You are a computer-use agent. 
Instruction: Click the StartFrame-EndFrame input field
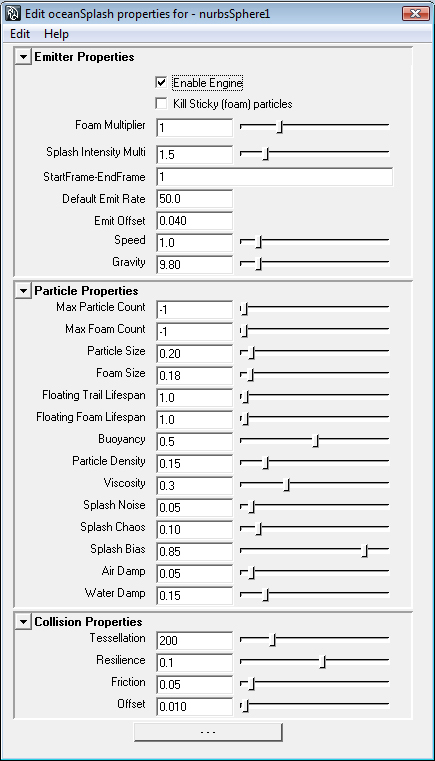[x=275, y=177]
